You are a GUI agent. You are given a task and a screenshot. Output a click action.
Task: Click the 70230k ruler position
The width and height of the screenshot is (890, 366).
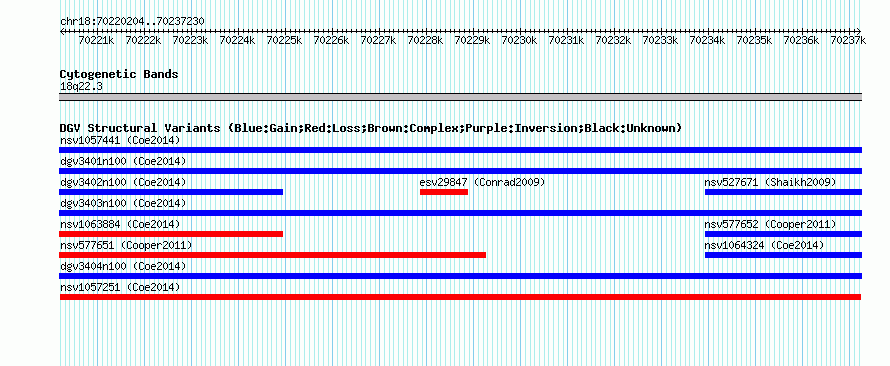click(x=520, y=40)
